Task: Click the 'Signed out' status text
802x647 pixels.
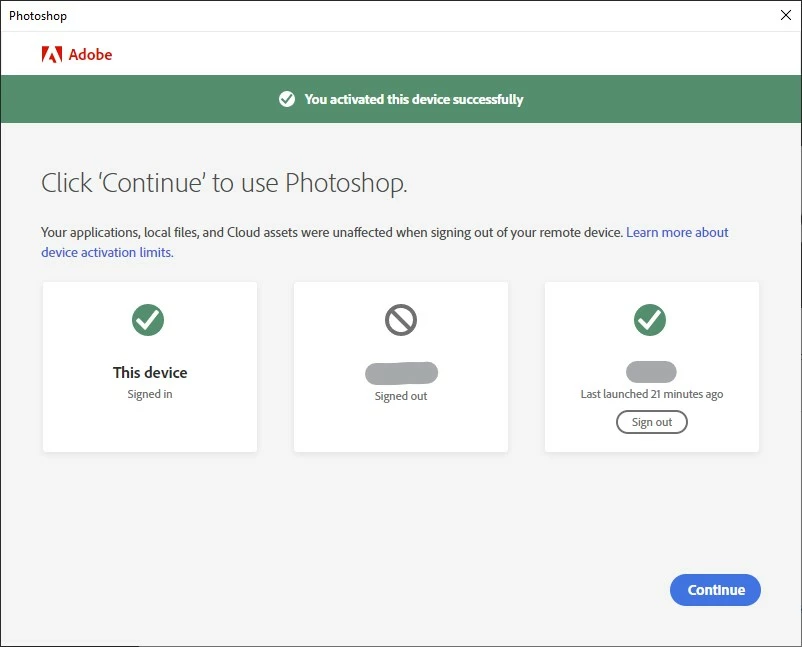Action: (x=401, y=396)
